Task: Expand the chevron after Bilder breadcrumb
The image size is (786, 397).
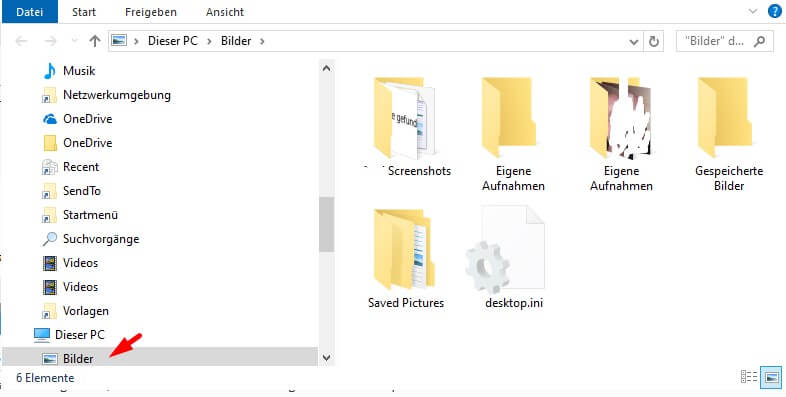Action: pos(262,41)
